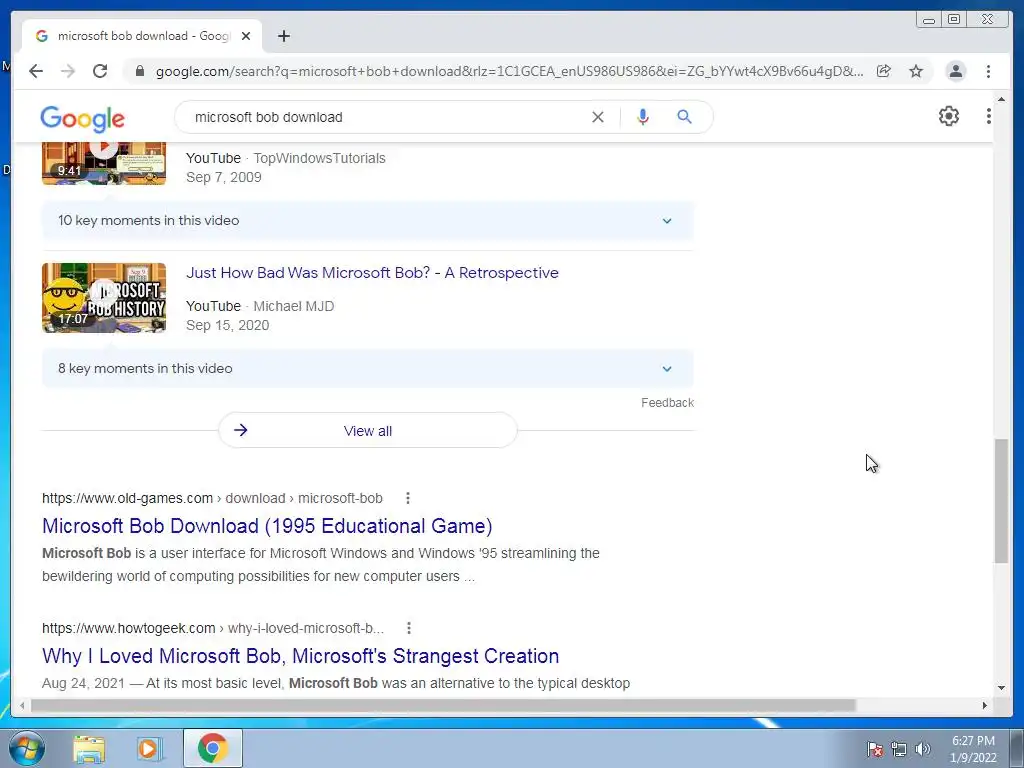
Task: Click the URL address bar
Action: pos(509,71)
